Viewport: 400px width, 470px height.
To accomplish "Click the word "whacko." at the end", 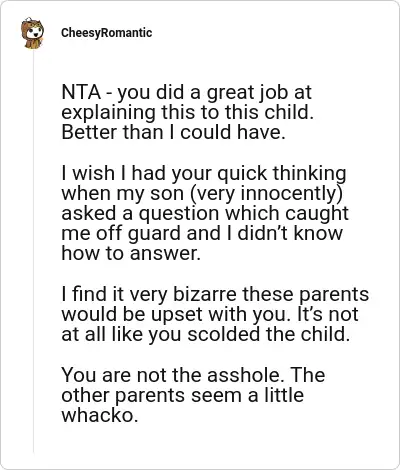I will pos(100,415).
